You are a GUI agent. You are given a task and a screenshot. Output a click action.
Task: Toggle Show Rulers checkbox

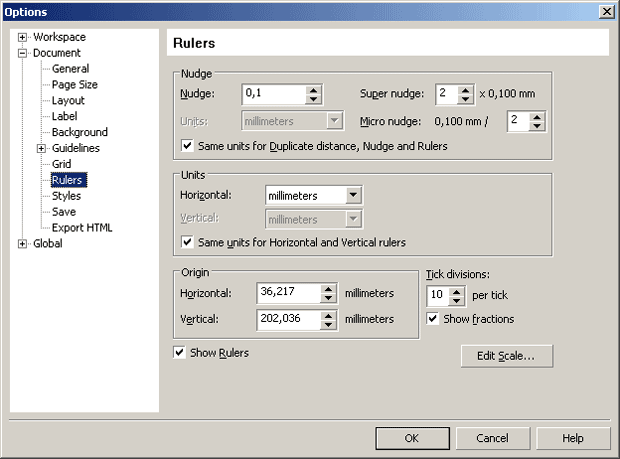click(179, 352)
